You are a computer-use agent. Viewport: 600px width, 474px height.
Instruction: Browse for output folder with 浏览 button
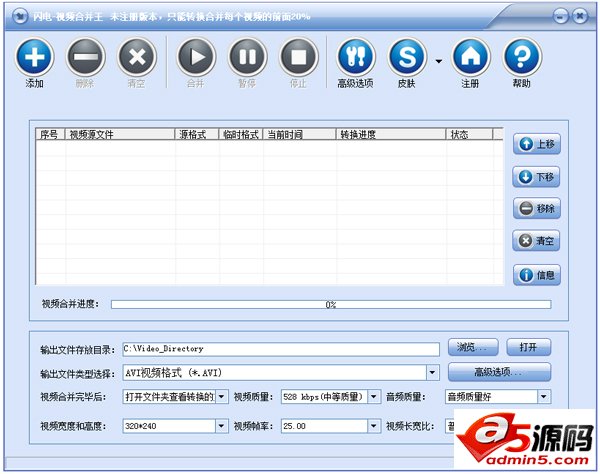click(x=473, y=347)
